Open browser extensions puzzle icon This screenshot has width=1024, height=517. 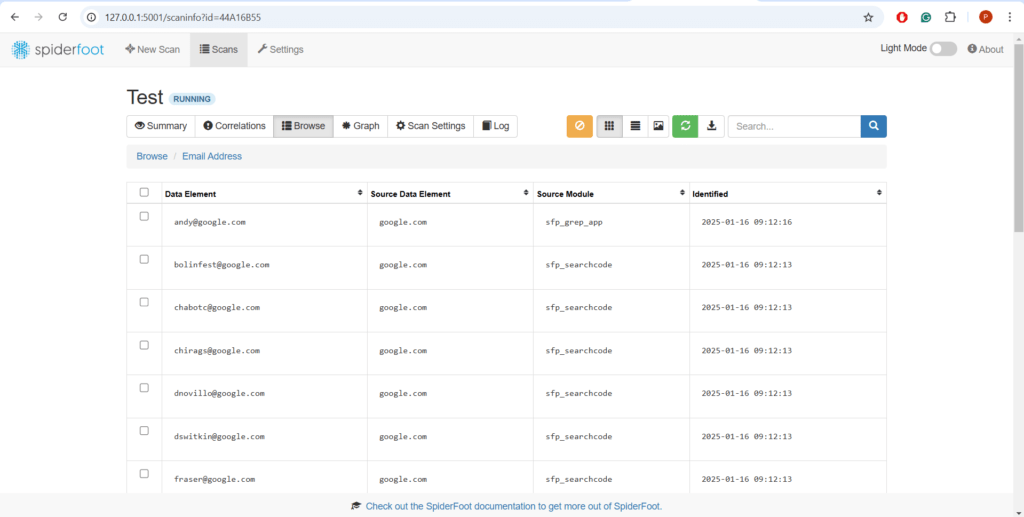[950, 18]
